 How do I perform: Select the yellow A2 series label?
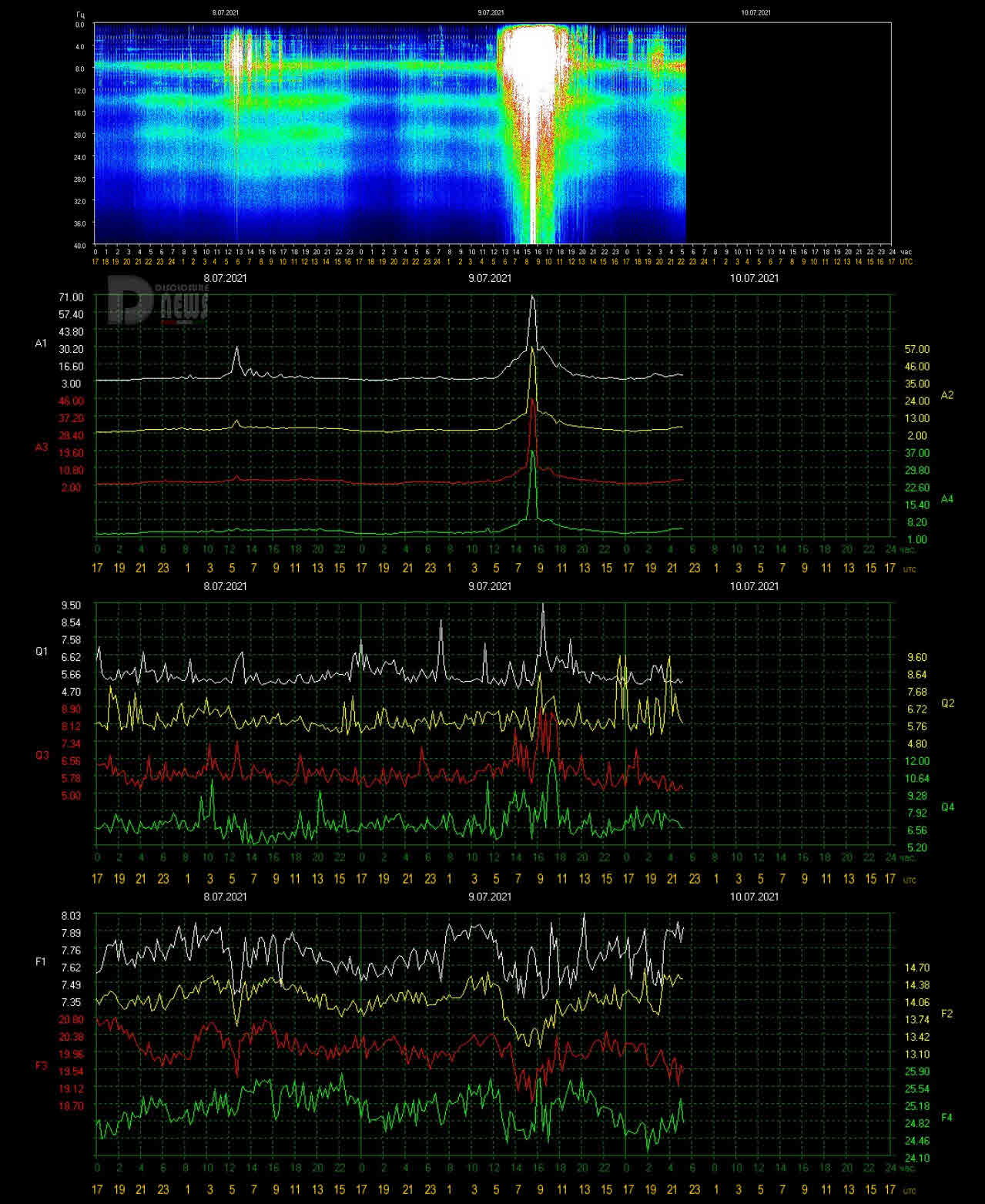947,395
